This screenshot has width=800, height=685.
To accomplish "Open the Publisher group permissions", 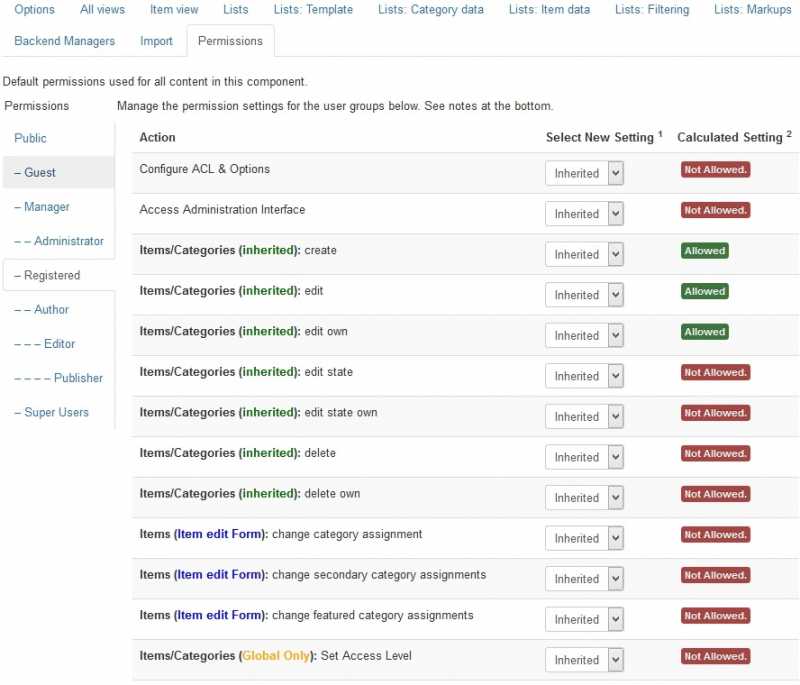I will click(60, 378).
